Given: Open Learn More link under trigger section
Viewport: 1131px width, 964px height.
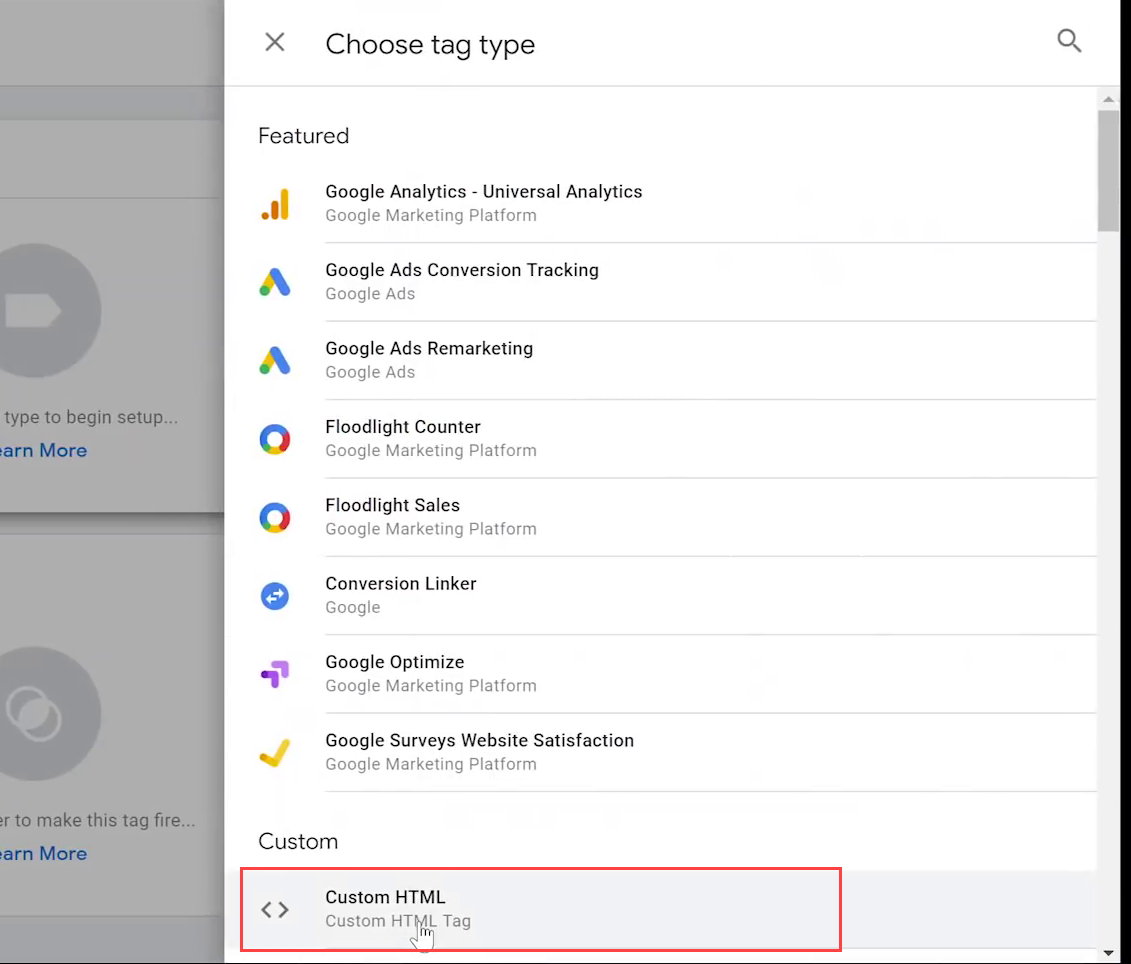Looking at the screenshot, I should (x=43, y=854).
